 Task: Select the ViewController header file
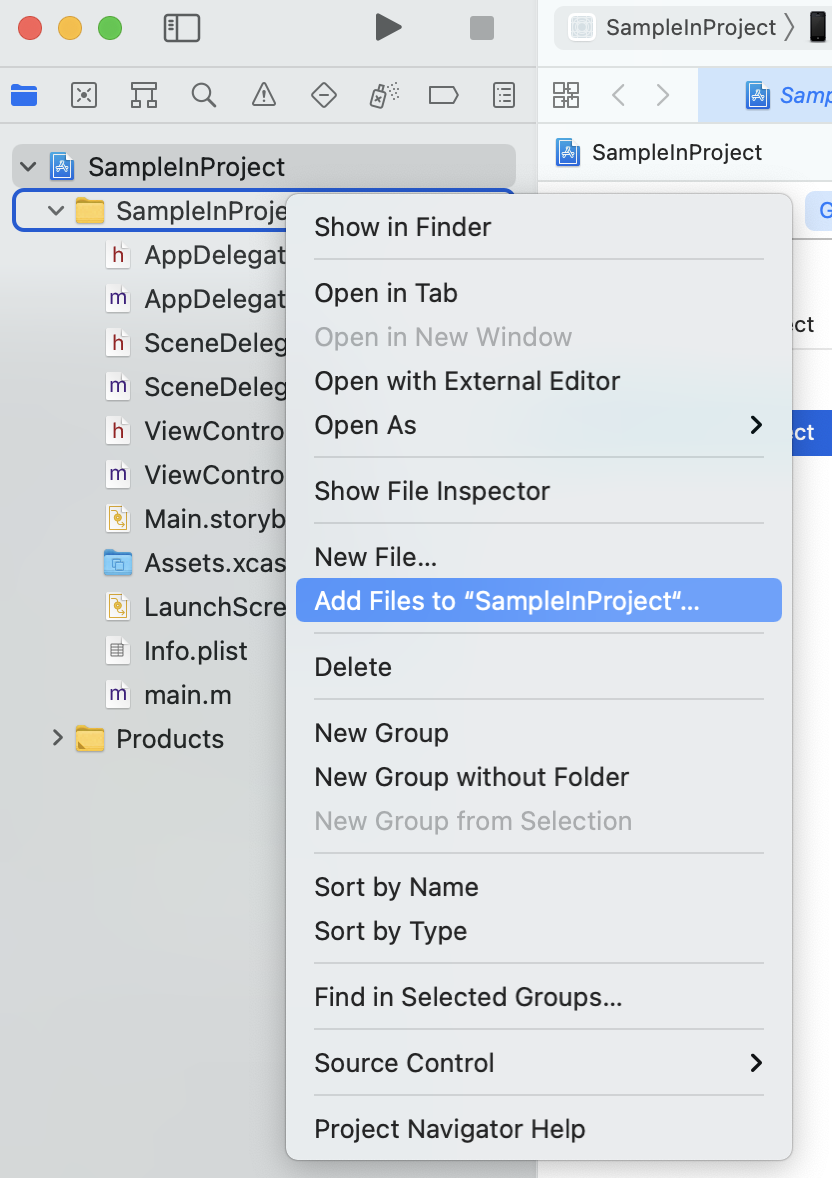coord(195,430)
